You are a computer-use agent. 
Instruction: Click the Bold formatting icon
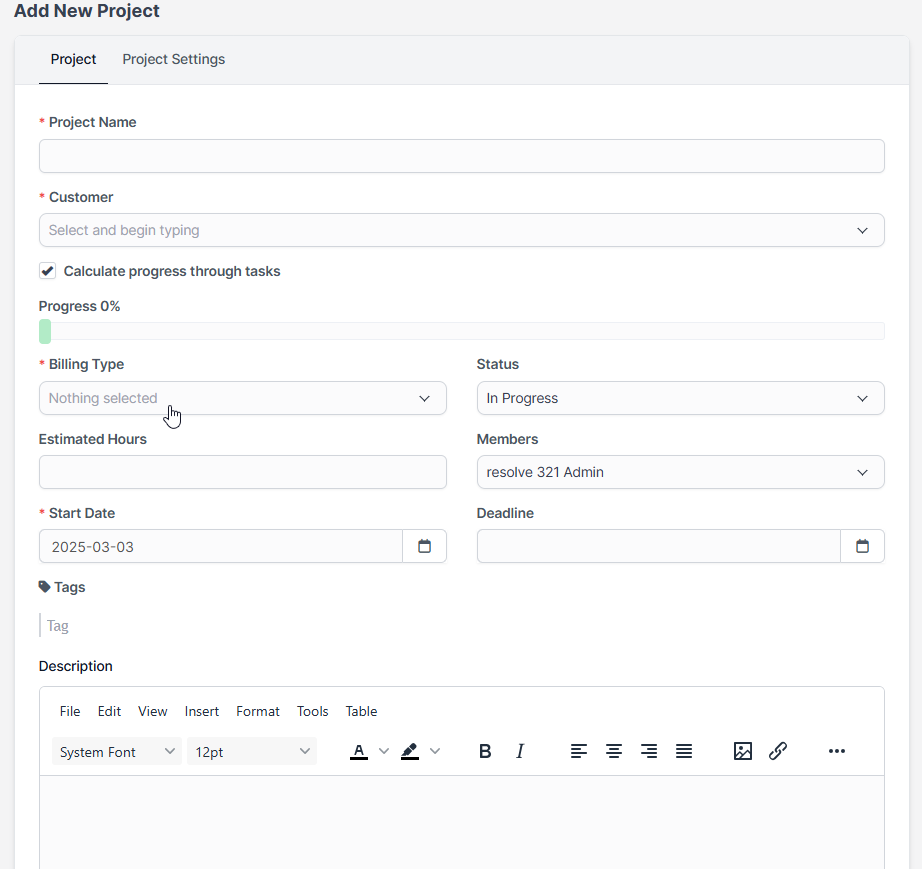(485, 751)
